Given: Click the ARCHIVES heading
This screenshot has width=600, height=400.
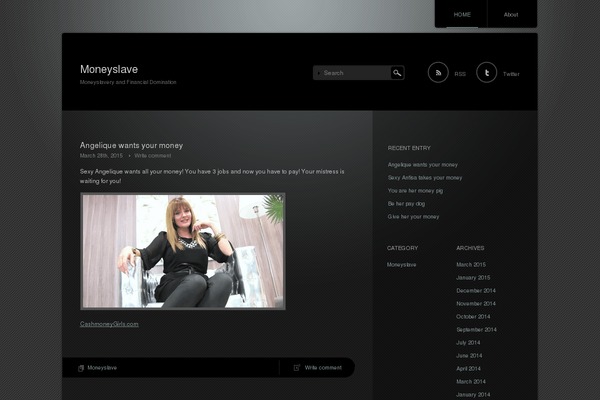Looking at the screenshot, I should click(470, 248).
